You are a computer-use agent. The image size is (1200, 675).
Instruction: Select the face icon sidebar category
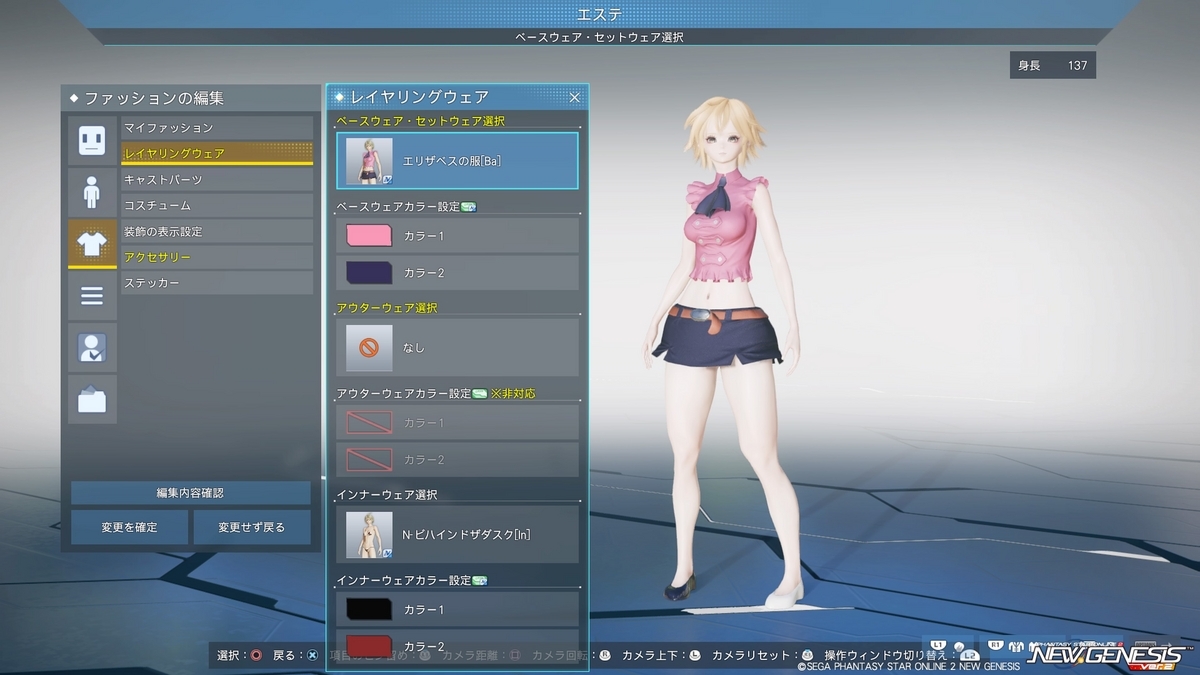pyautogui.click(x=92, y=140)
